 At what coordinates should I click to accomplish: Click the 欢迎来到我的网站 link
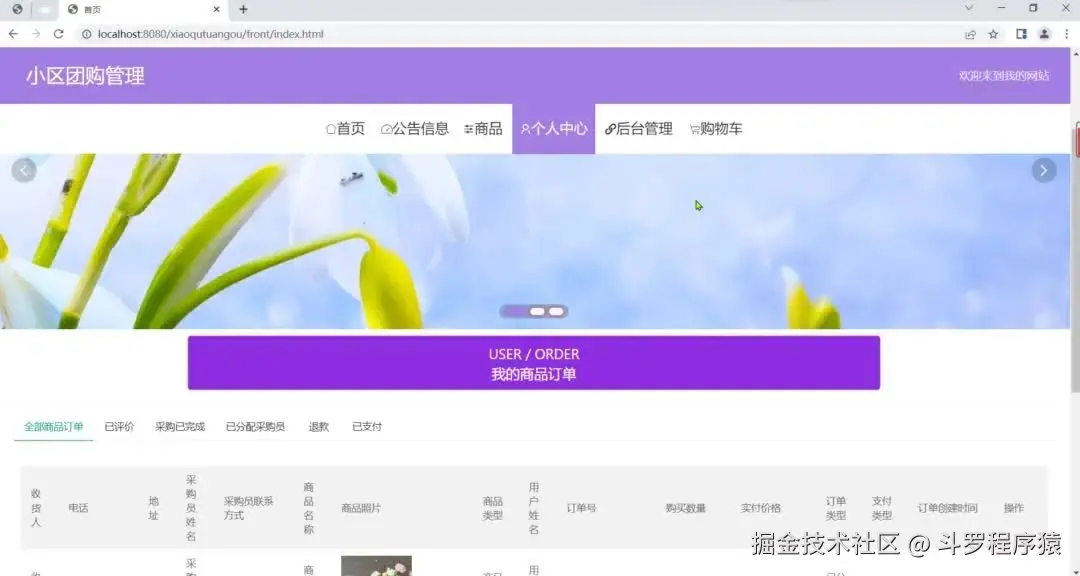[x=1003, y=74]
